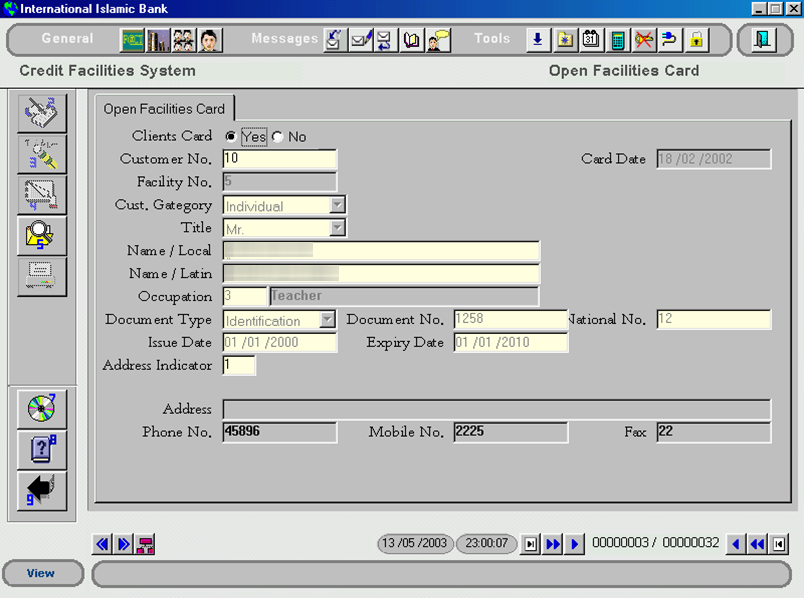Open the search magnifier sidebar icon

[42, 236]
